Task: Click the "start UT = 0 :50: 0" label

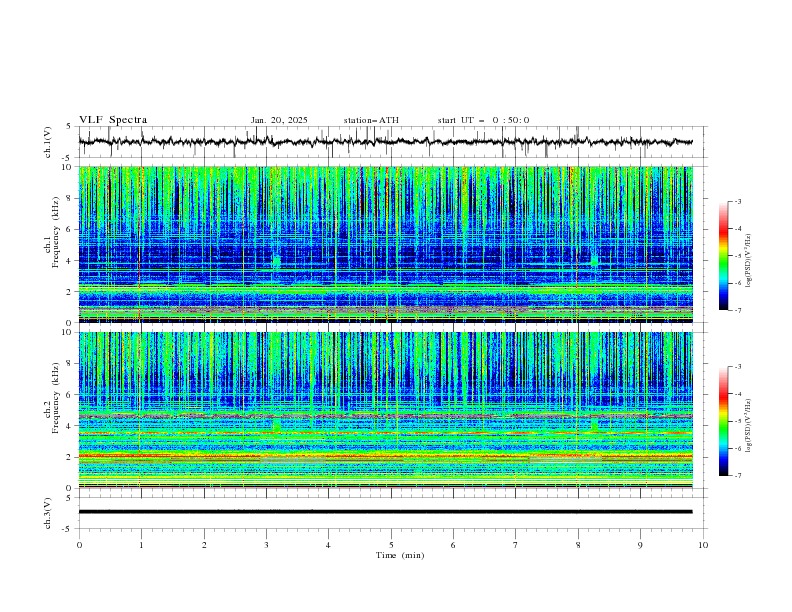Action: point(483,120)
